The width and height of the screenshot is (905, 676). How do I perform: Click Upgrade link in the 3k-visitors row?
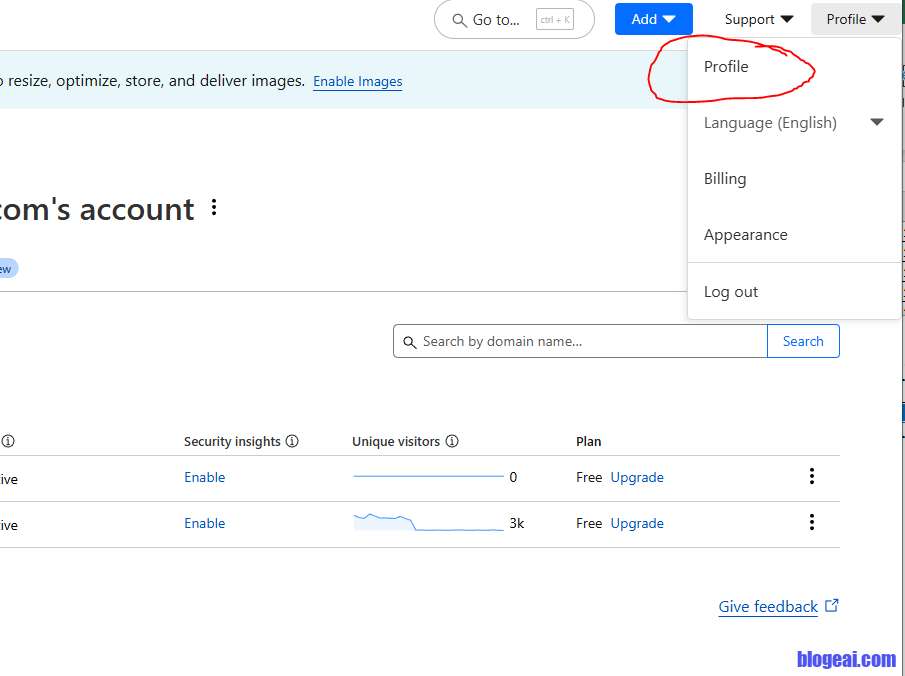pos(637,523)
